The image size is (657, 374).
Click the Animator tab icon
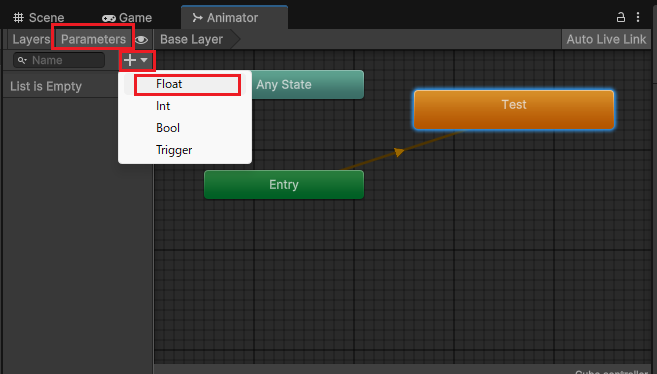[x=197, y=18]
